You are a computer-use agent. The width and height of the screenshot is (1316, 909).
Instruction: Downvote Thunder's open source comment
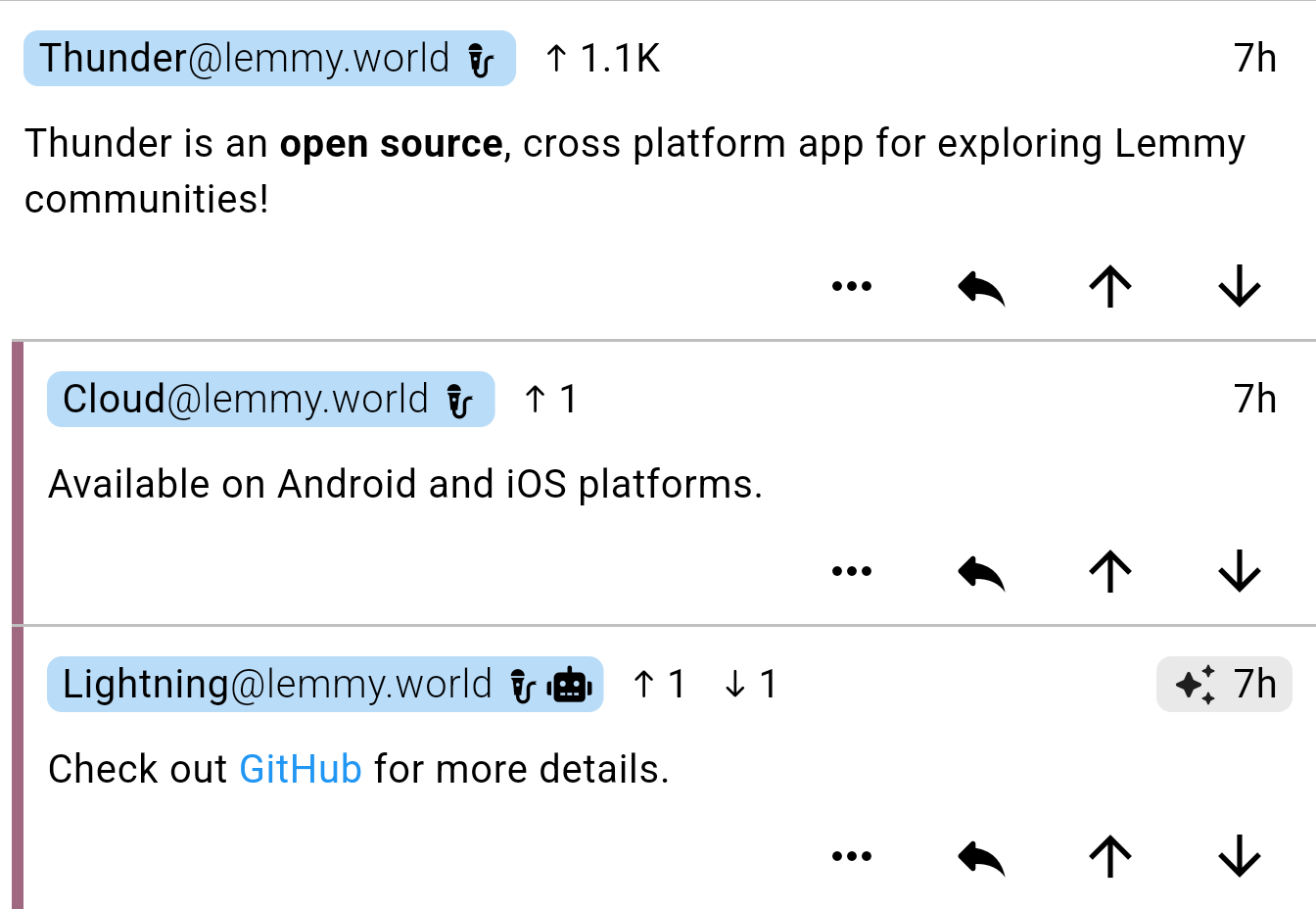[1240, 287]
